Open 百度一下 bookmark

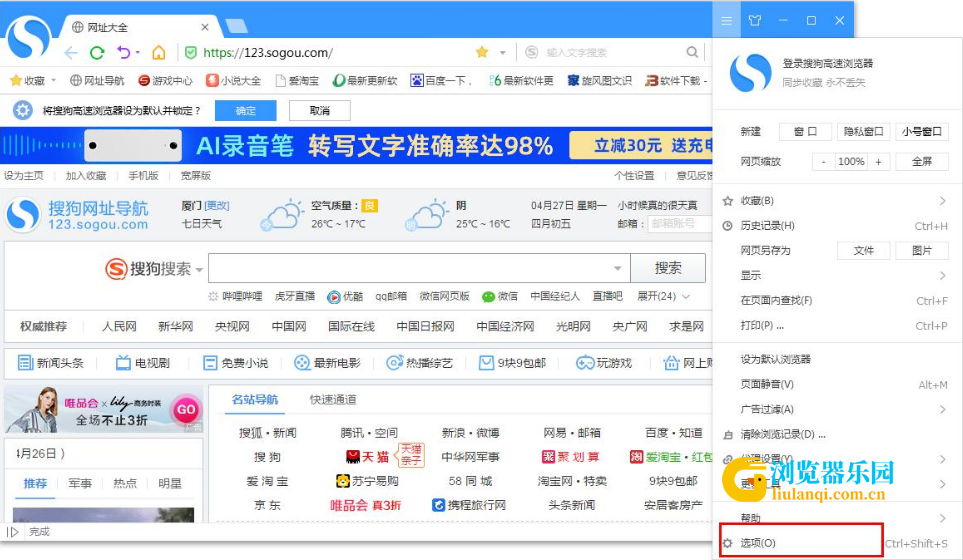pos(441,80)
